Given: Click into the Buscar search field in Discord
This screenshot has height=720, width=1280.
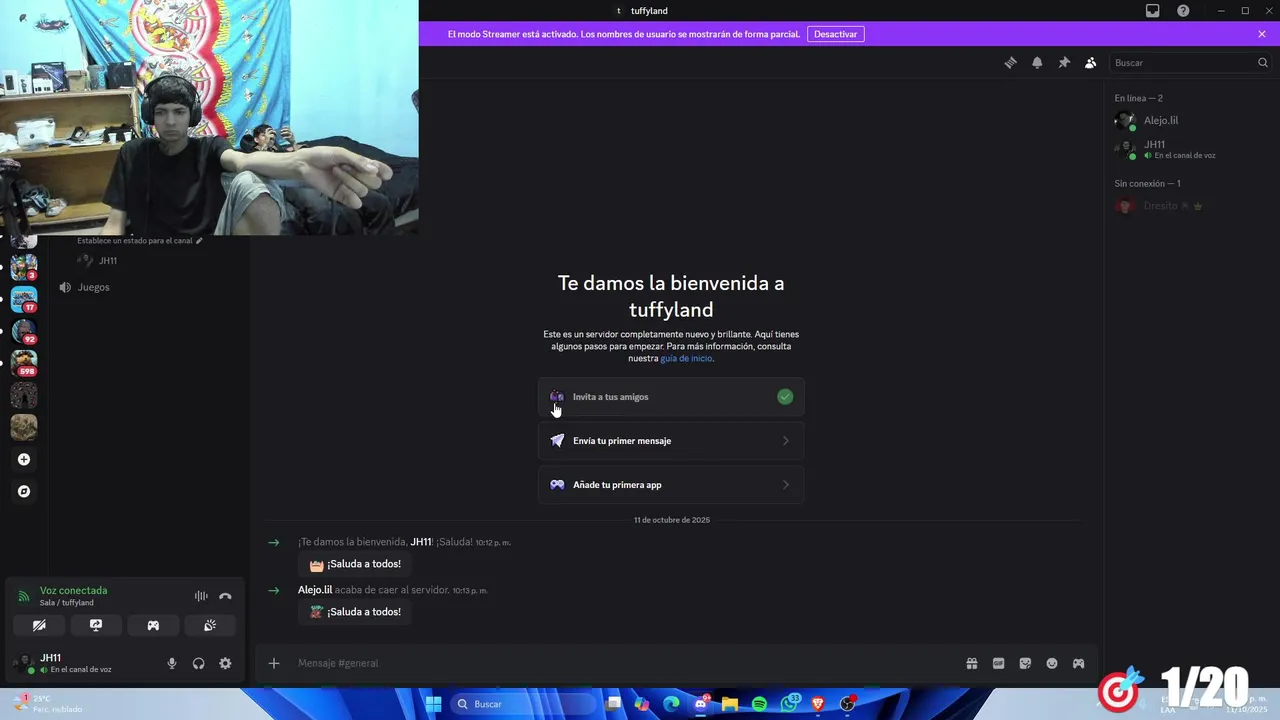Looking at the screenshot, I should pos(1190,62).
